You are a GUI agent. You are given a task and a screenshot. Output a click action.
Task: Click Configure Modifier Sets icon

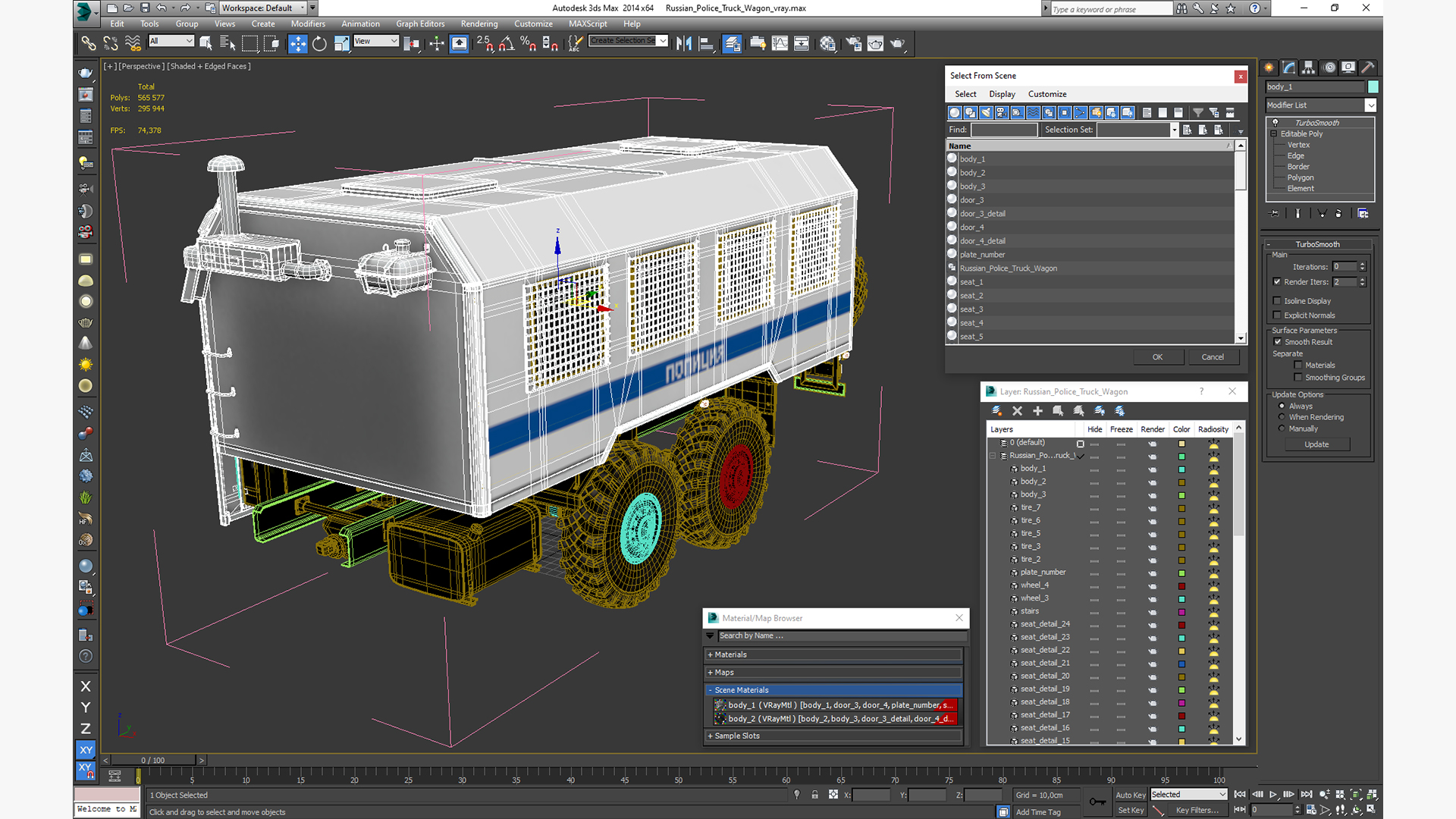pos(1363,214)
